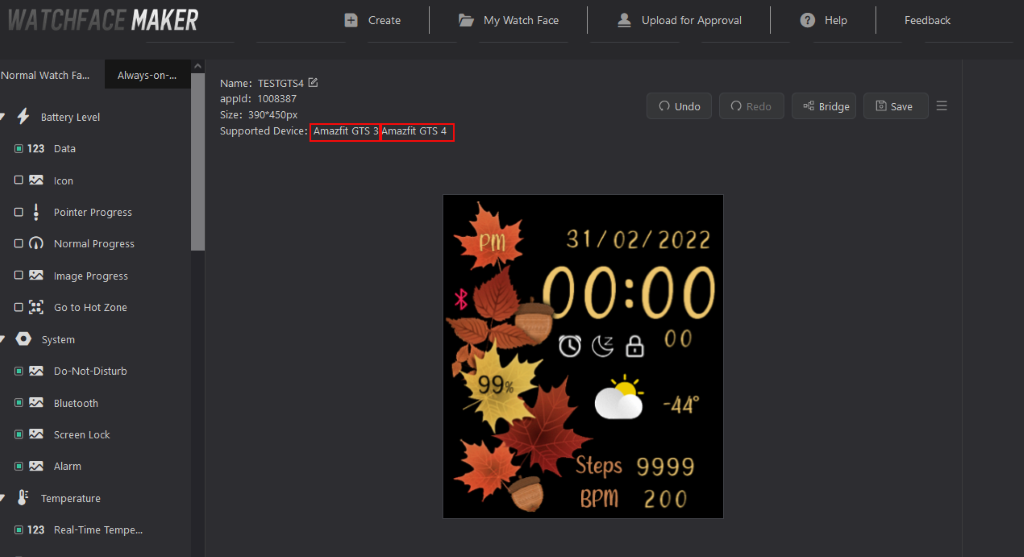Click the sidebar scroll up arrow
1024x557 pixels.
(198, 66)
